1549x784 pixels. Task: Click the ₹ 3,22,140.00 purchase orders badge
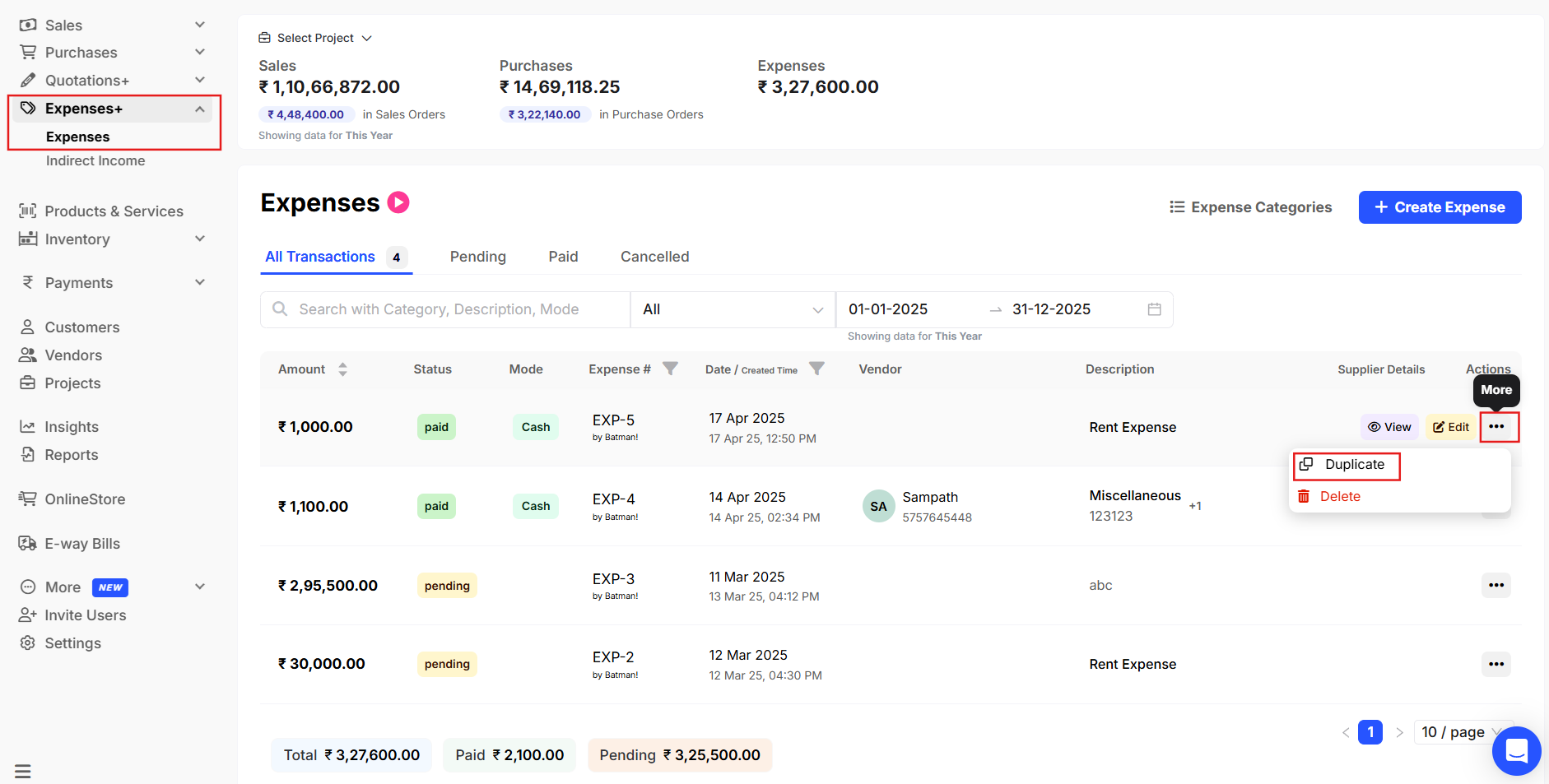tap(545, 114)
